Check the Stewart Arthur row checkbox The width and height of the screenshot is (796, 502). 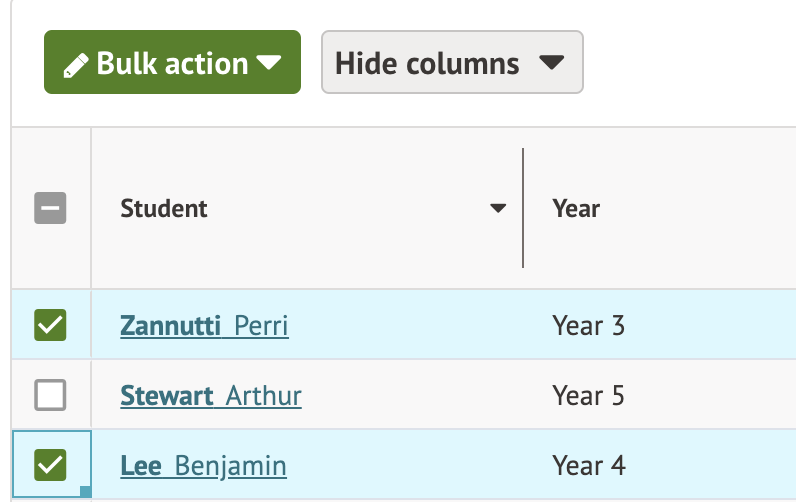[50, 396]
